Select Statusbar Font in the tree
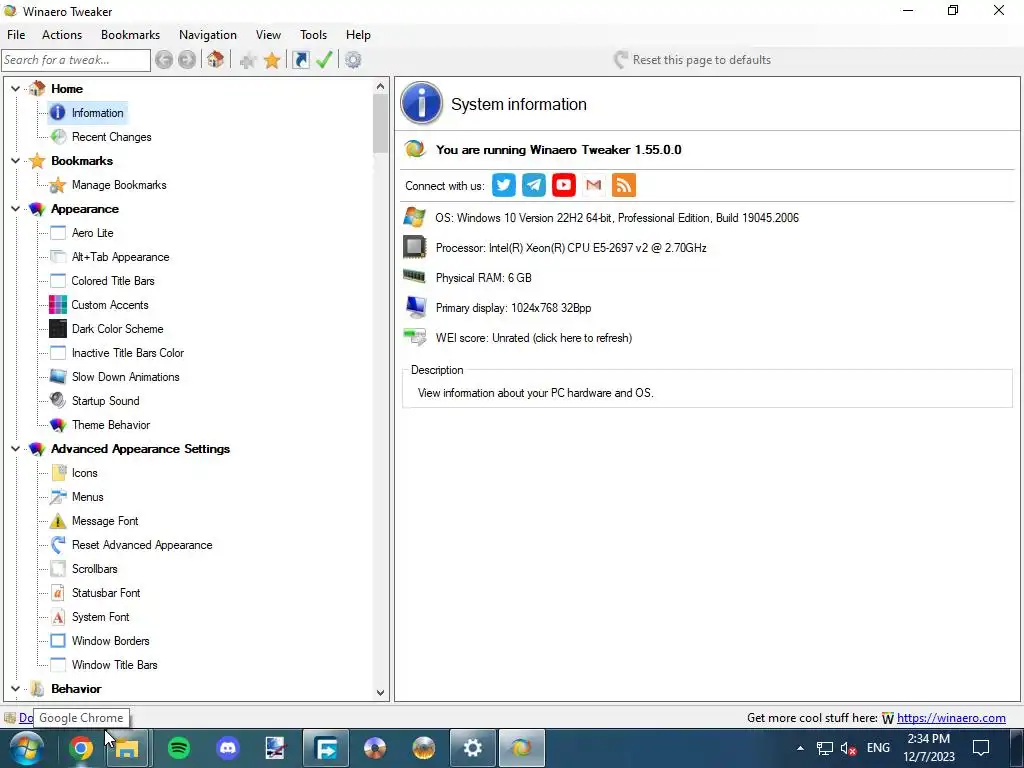Screen dimensions: 1024x768 click(x=106, y=593)
